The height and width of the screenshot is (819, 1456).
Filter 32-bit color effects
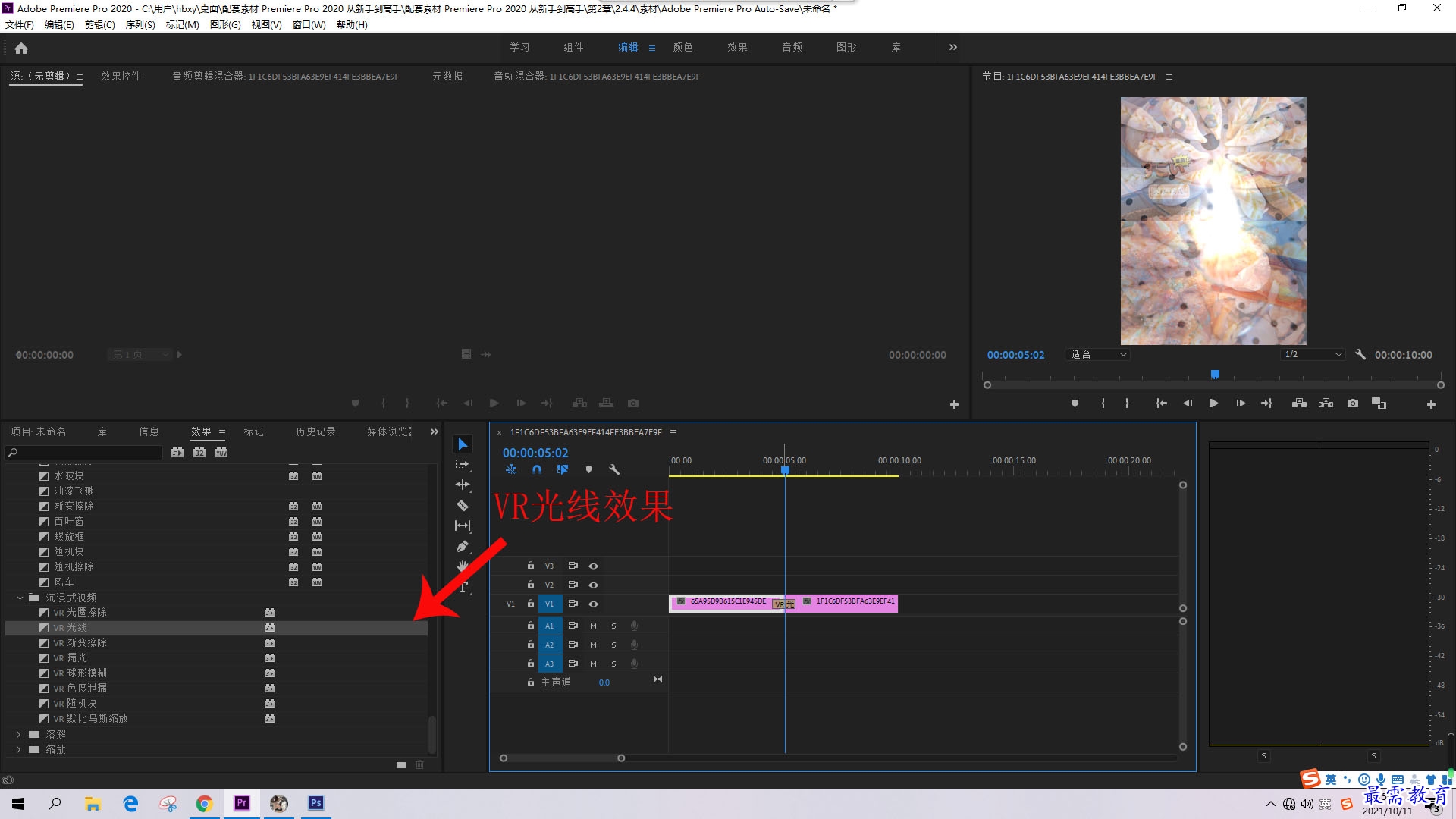point(199,453)
